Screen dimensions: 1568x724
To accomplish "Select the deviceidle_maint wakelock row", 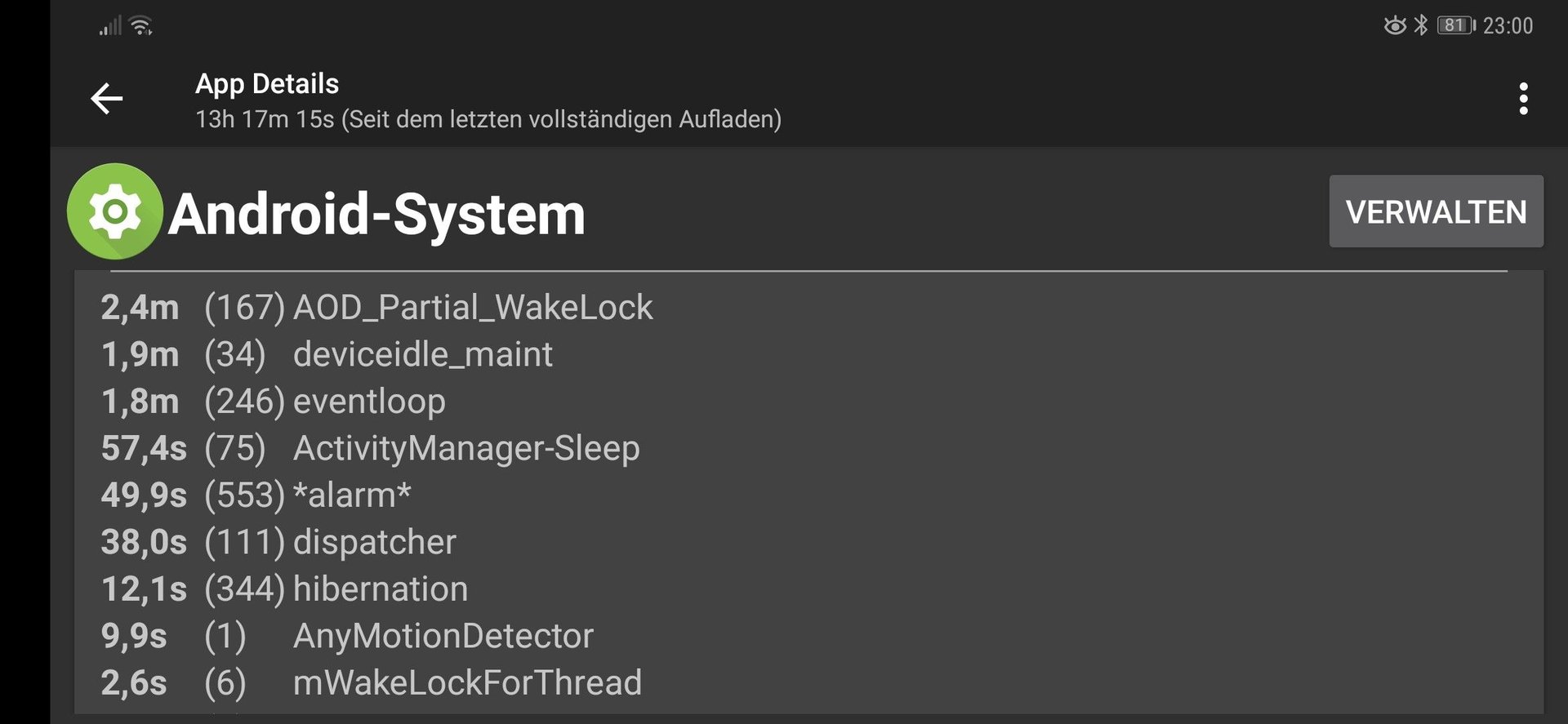I will click(808, 354).
